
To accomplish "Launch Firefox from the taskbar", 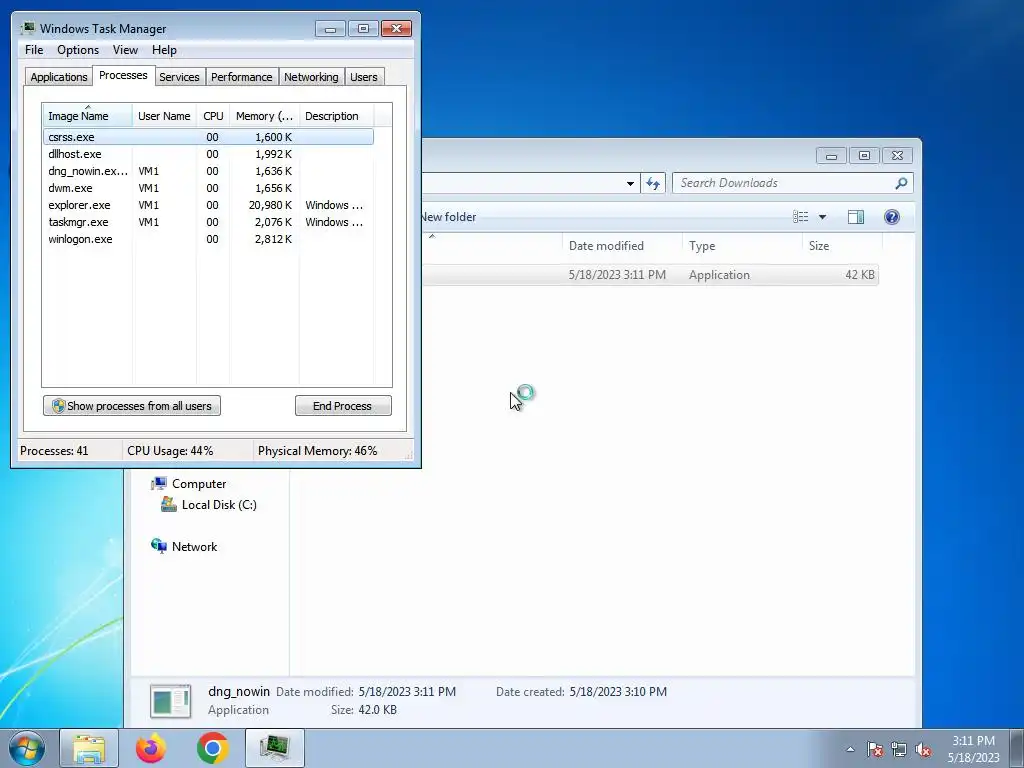I will tap(151, 748).
